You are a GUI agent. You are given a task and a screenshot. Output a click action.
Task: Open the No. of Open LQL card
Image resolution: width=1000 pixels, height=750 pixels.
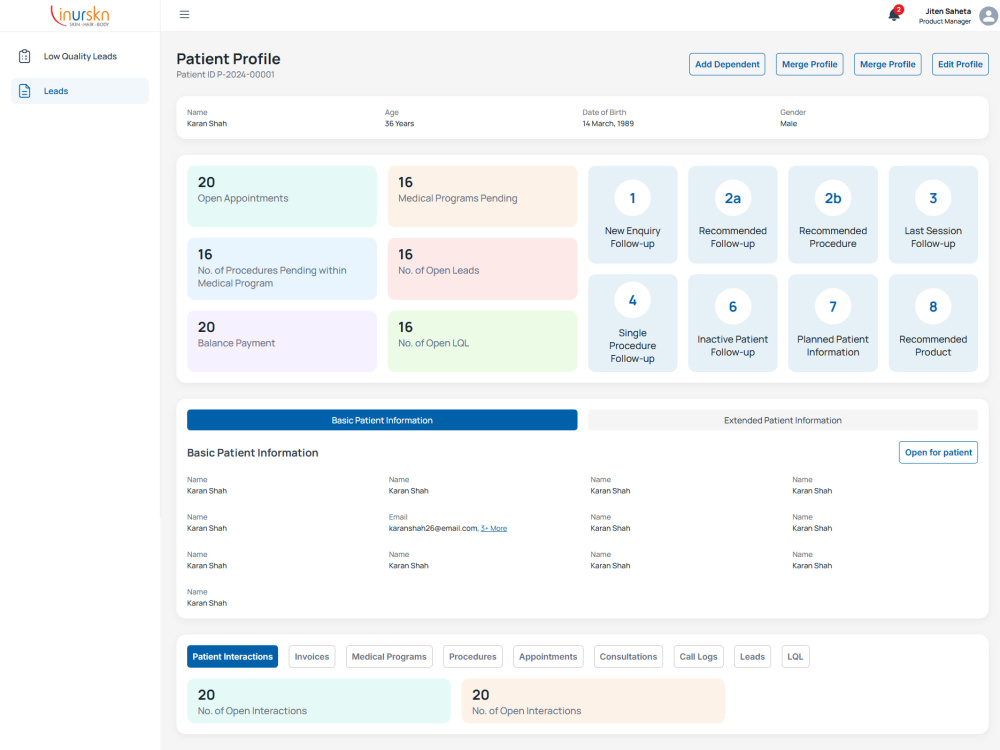pyautogui.click(x=482, y=341)
